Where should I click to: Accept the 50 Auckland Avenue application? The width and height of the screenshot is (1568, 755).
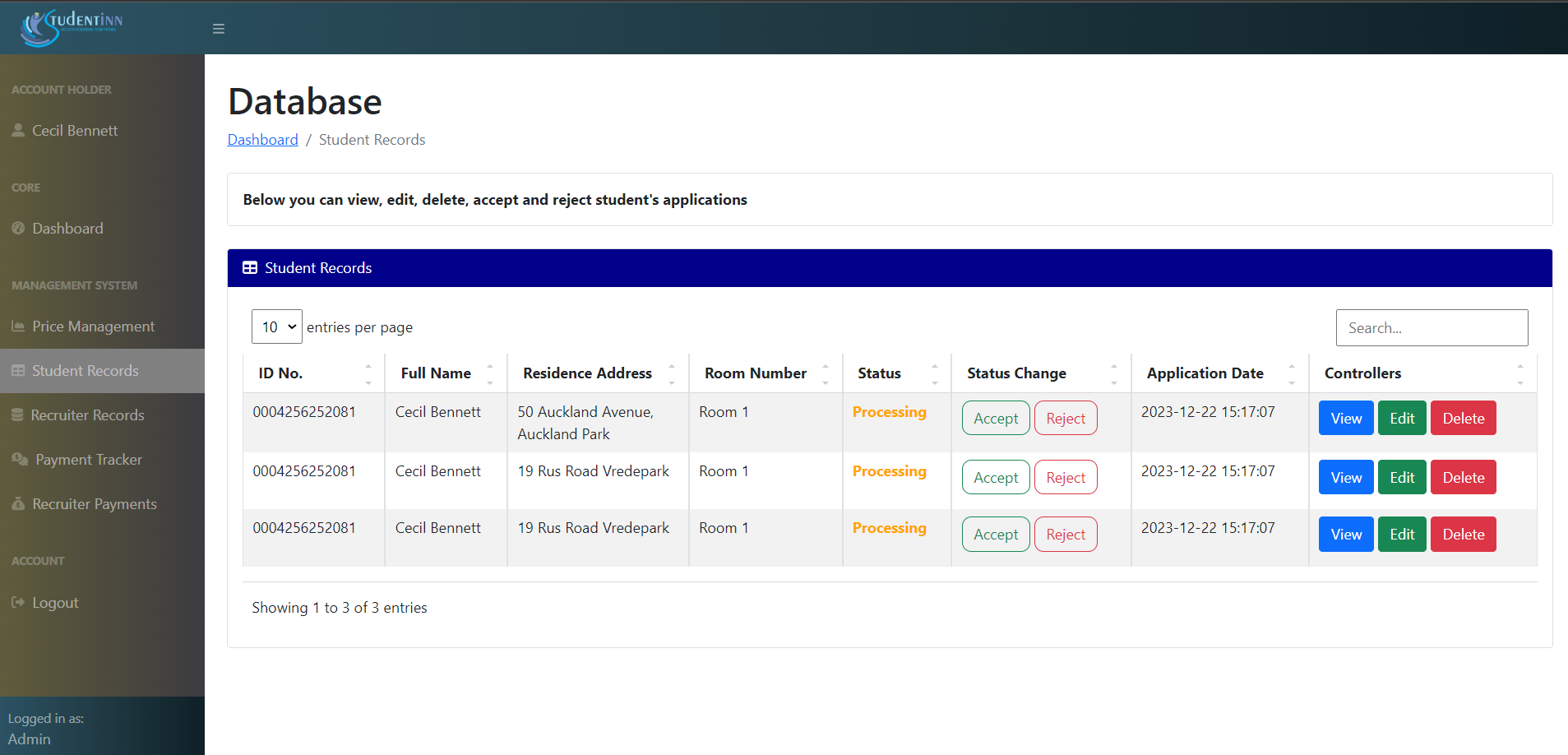[x=996, y=418]
